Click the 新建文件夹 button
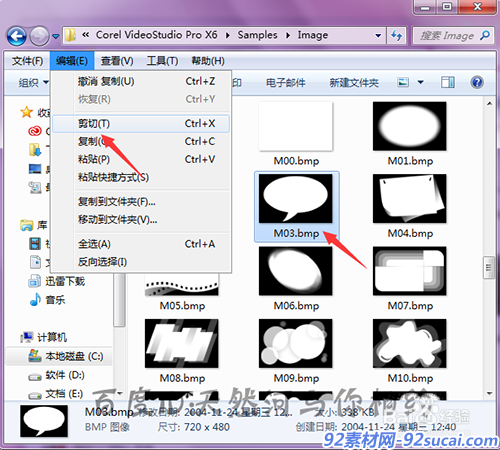 [354, 82]
